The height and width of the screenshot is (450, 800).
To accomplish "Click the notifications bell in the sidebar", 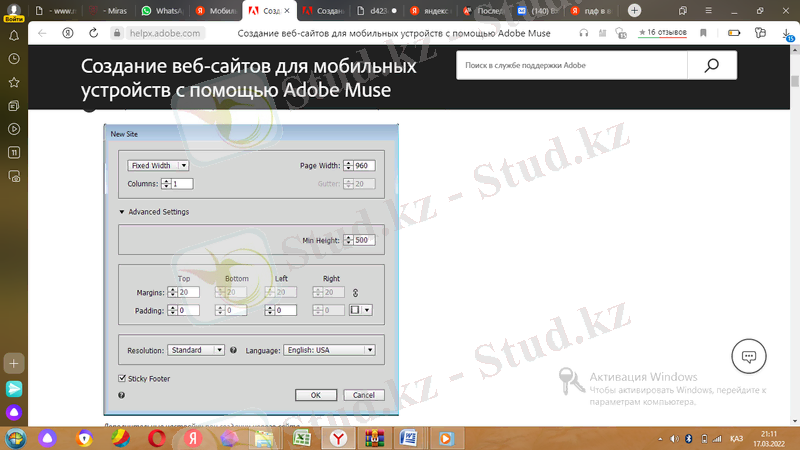I will pyautogui.click(x=14, y=35).
